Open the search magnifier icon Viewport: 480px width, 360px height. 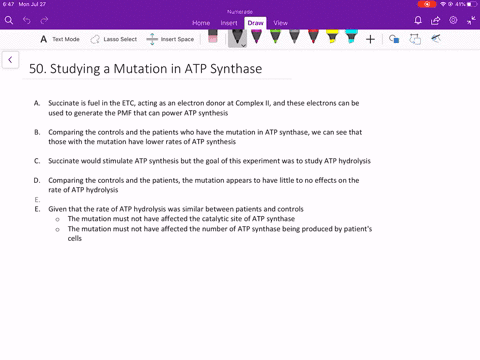pyautogui.click(x=9, y=20)
